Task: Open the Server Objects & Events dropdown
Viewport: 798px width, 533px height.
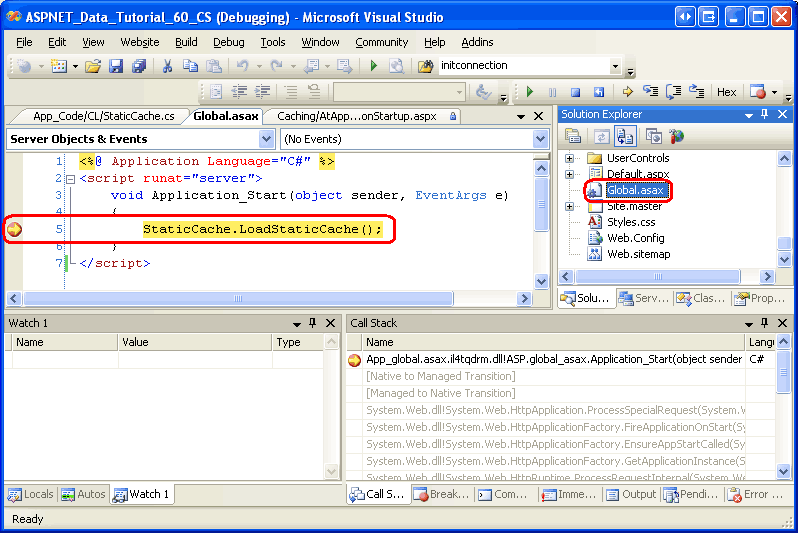Action: [140, 139]
